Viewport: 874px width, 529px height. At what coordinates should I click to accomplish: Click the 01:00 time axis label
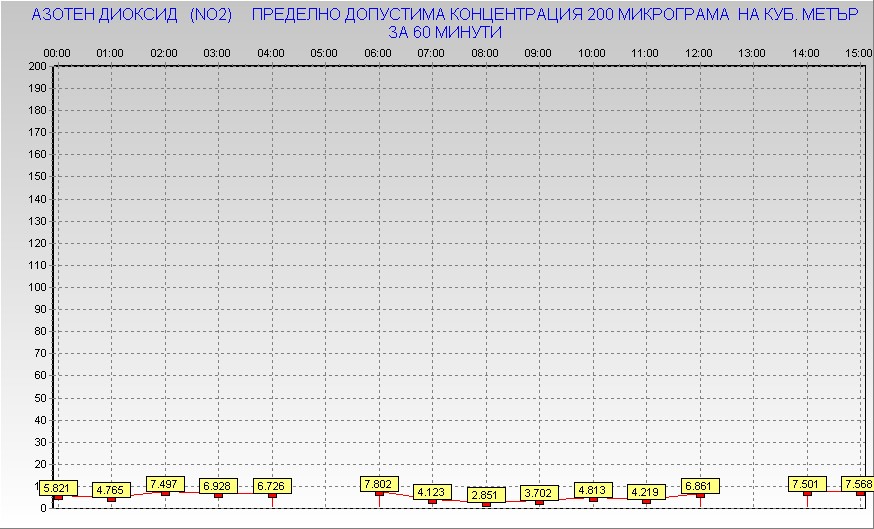pos(110,54)
